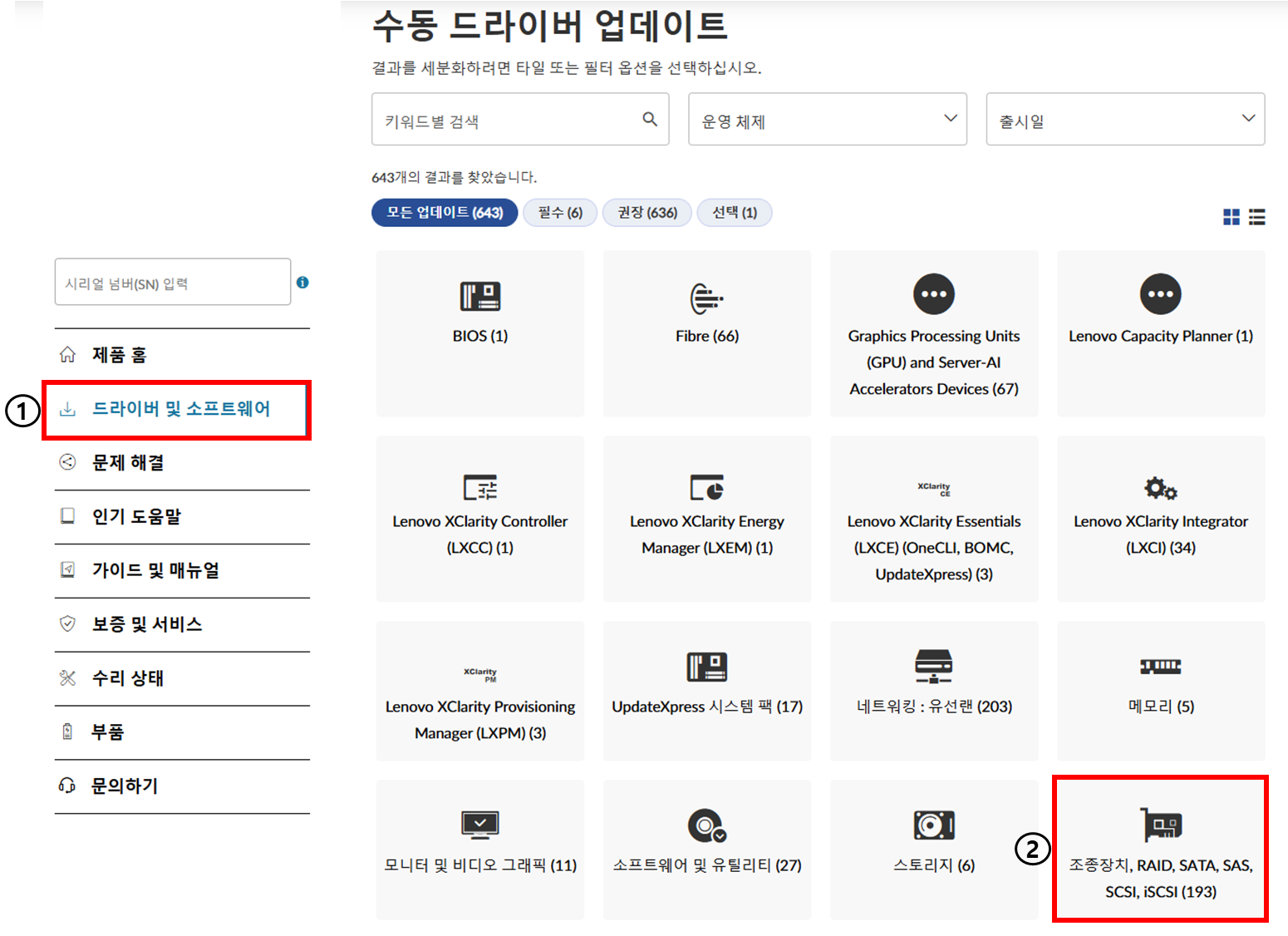Click the memory module icon
The height and width of the screenshot is (936, 1288).
point(1161,666)
